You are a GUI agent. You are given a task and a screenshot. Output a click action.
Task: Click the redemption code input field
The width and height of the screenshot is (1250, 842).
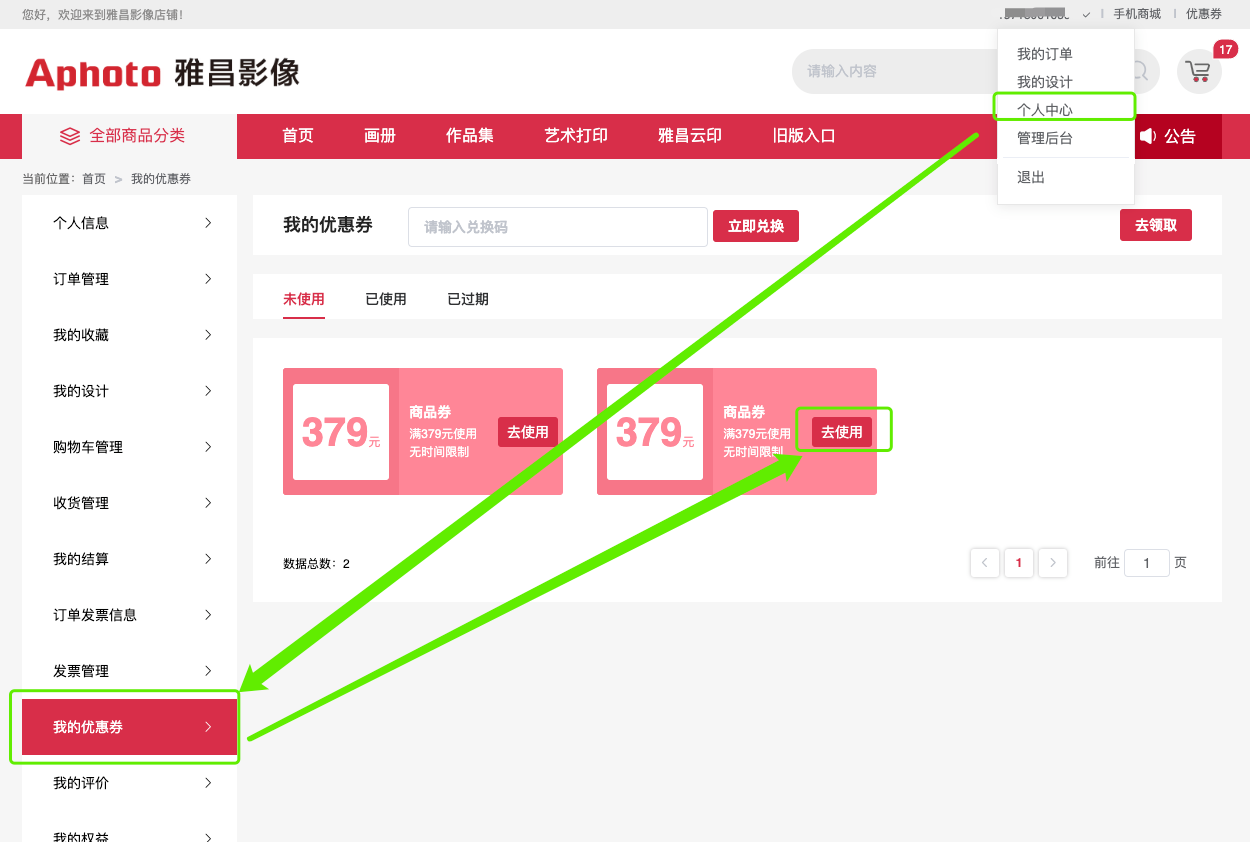[x=557, y=227]
